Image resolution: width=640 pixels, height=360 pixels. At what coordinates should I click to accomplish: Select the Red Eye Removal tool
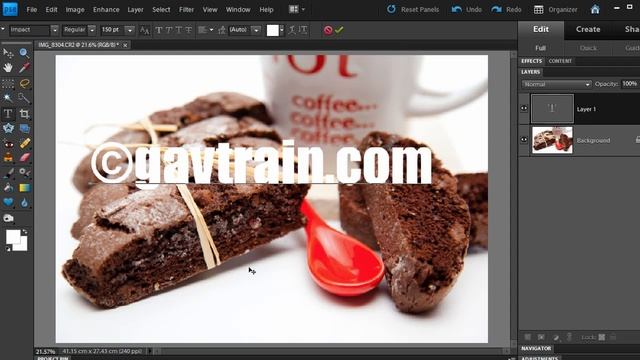pos(8,143)
